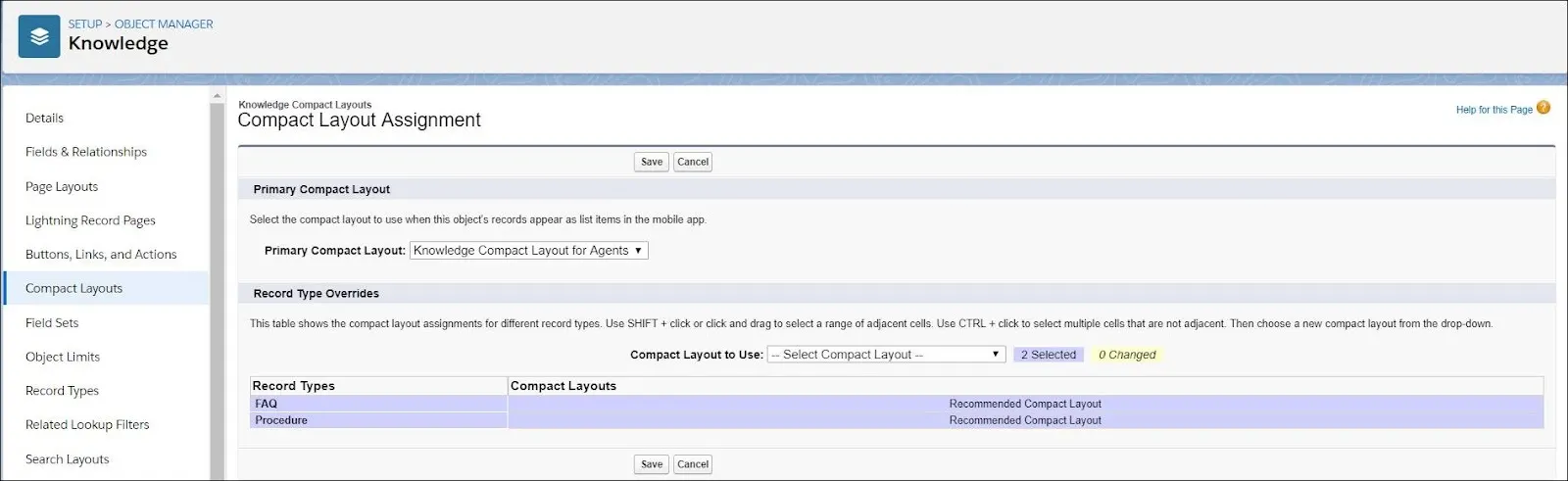Select FAQ row's Recommended Compact Layout cell
This screenshot has width=1568, height=481.
1025,404
